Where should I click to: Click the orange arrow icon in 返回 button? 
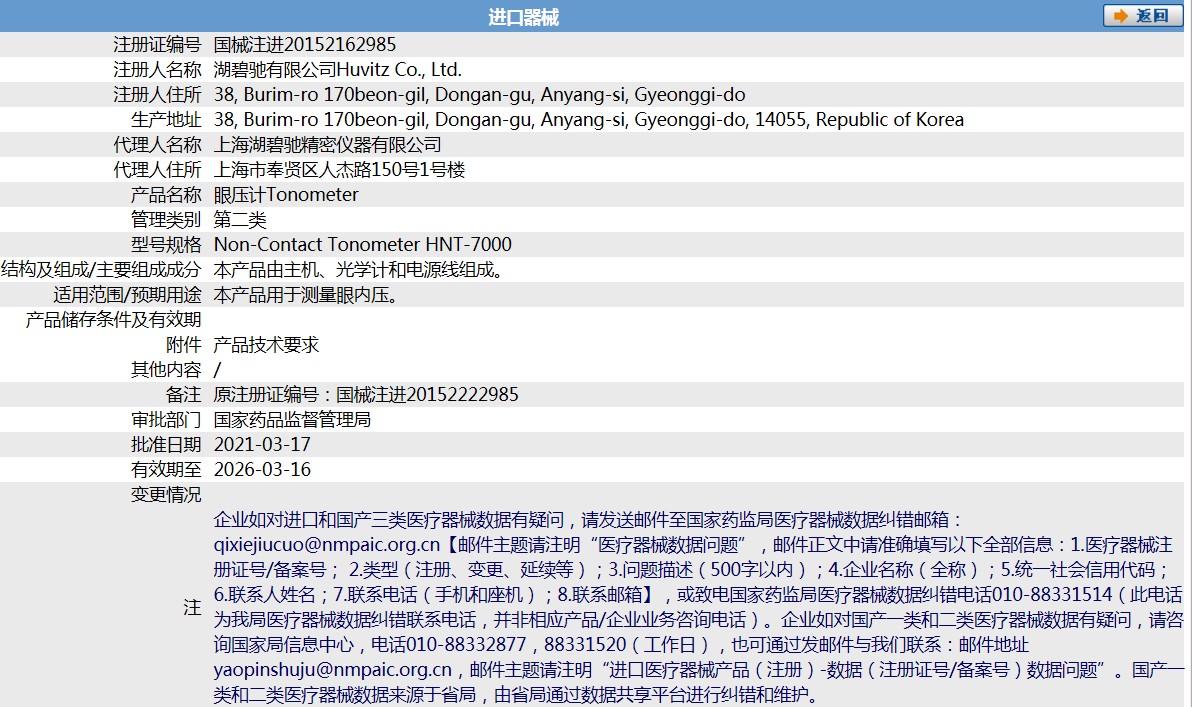[1121, 16]
